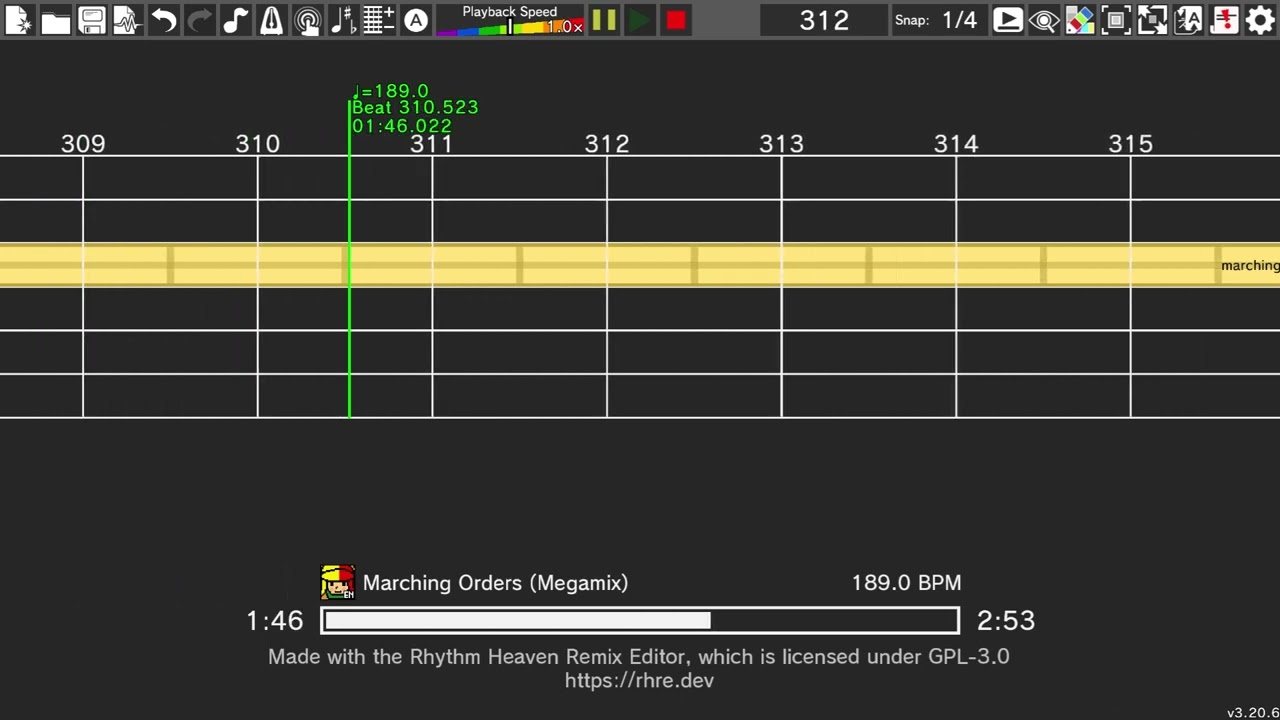Screen dimensions: 1280x720
Task: Click the tap-along touch icon
Action: pos(307,20)
